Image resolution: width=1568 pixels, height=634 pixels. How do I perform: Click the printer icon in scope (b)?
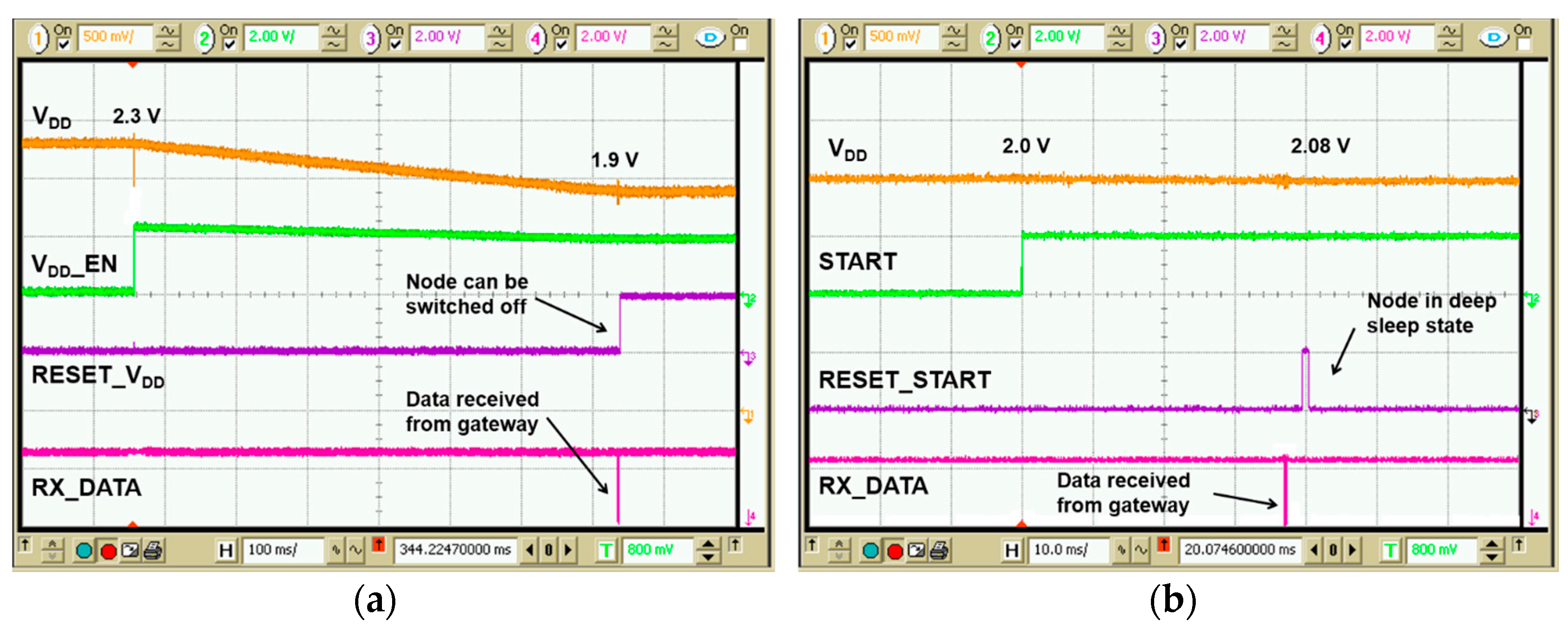939,551
